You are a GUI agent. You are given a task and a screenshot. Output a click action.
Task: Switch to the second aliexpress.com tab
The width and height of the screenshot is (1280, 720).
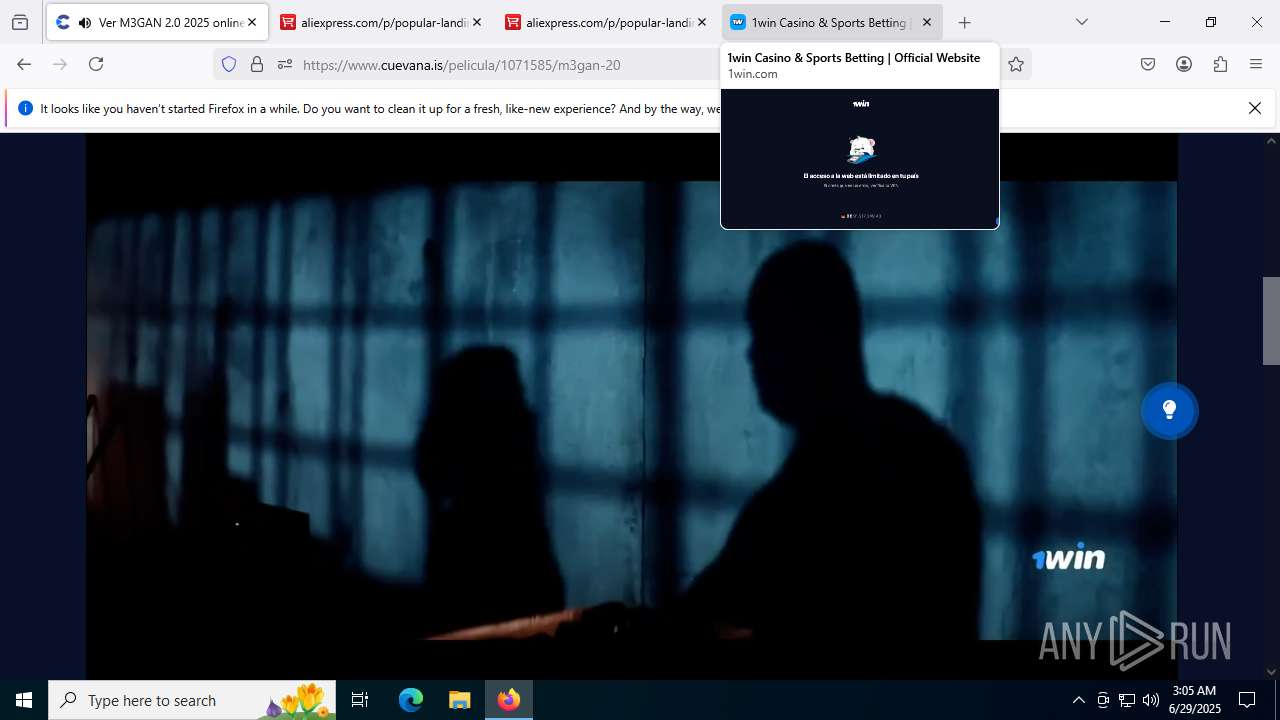[x=609, y=22]
